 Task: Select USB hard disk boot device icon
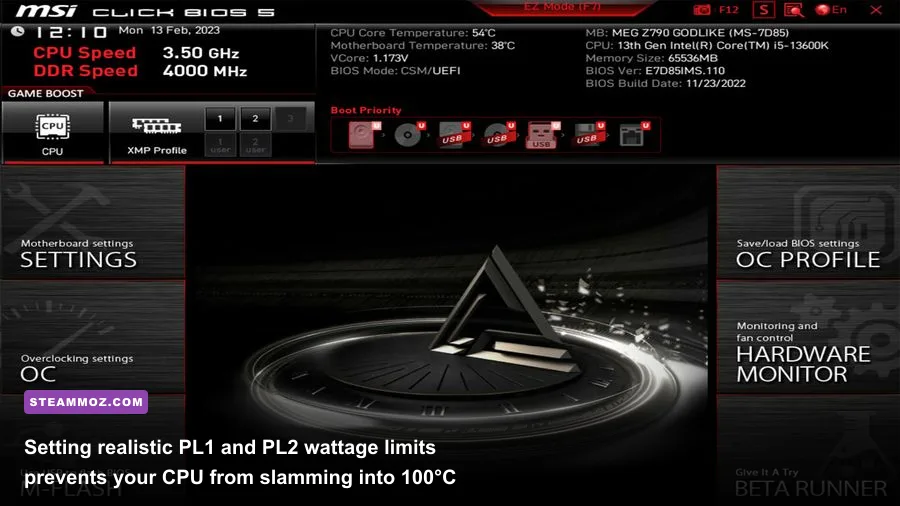click(x=454, y=135)
